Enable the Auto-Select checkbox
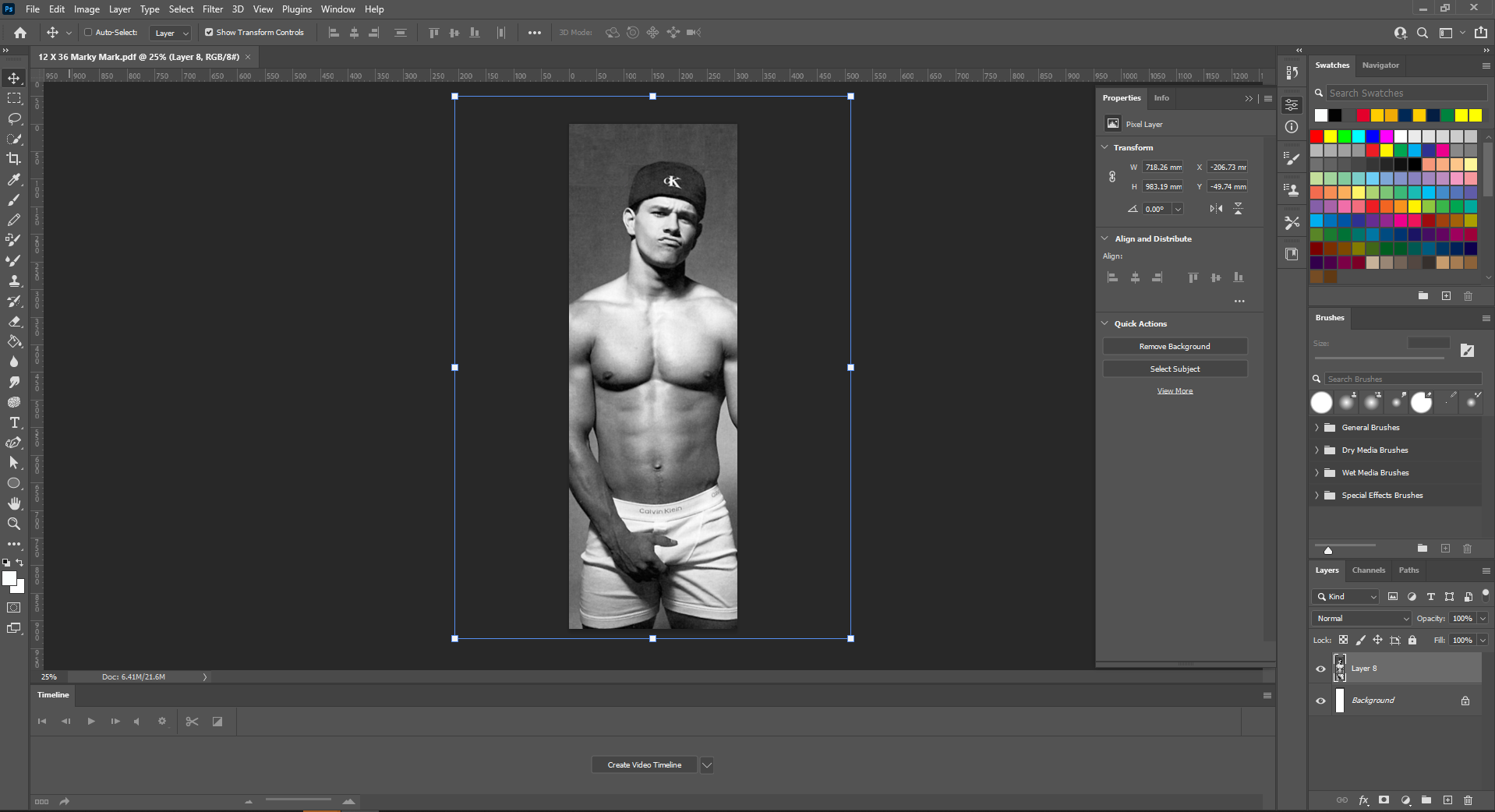 [88, 33]
